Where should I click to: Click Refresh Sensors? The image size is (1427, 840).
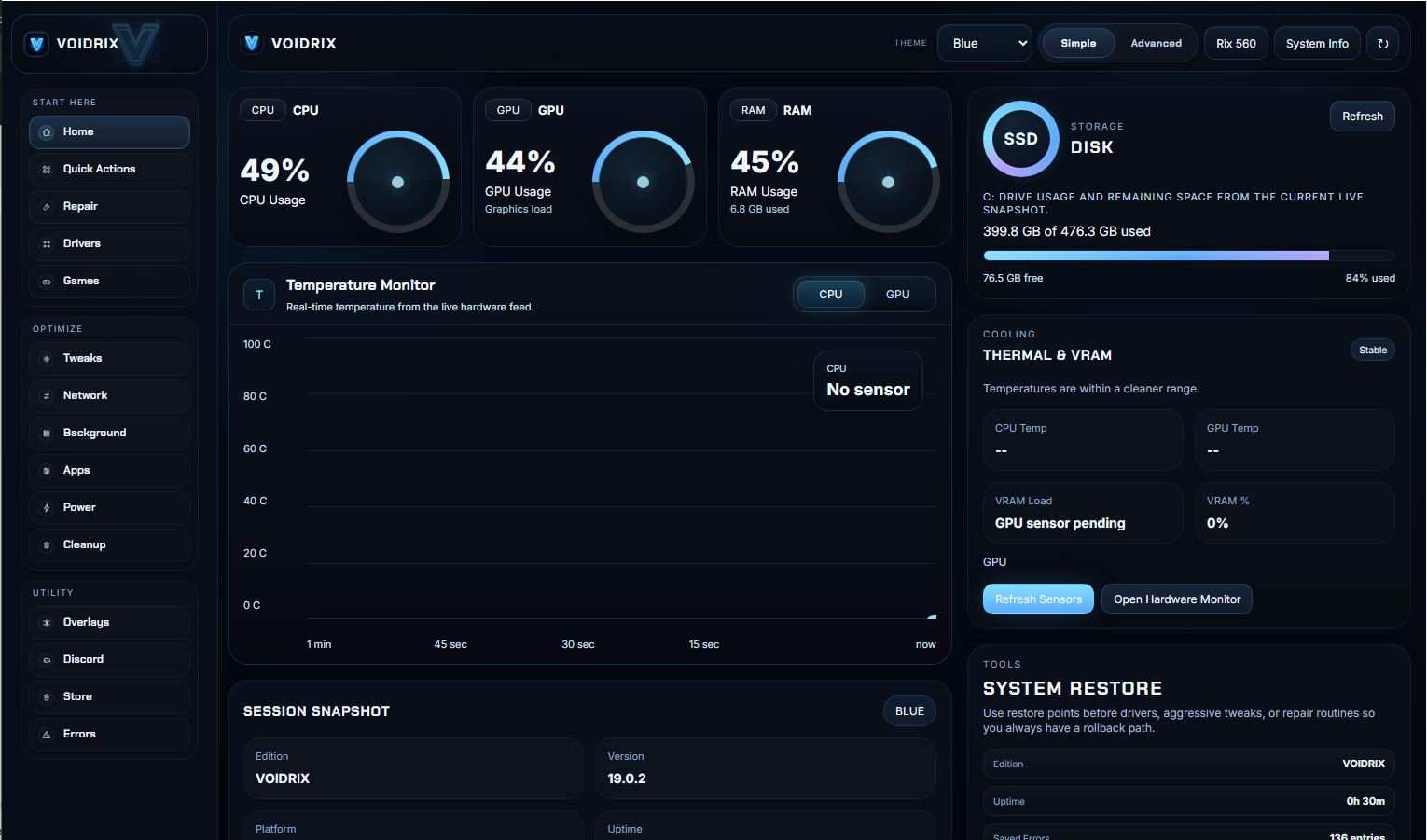tap(1038, 599)
